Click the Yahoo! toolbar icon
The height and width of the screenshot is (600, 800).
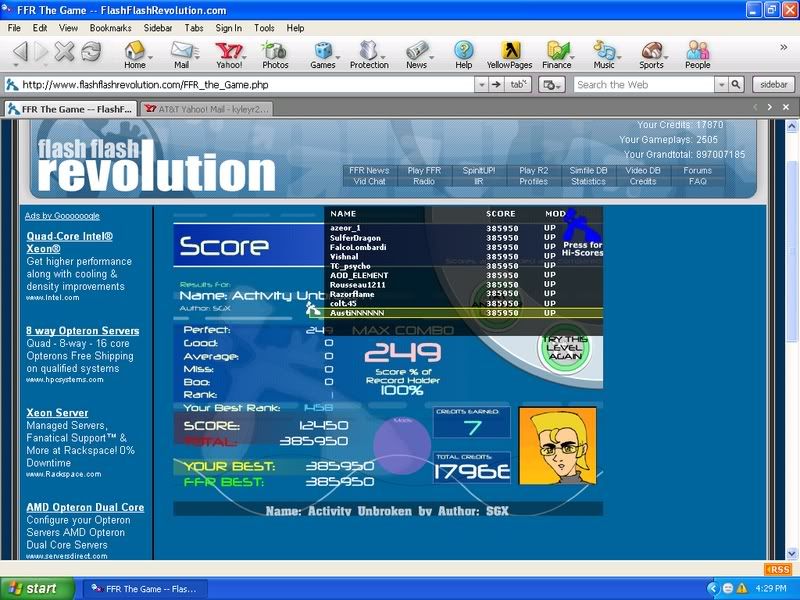pos(228,54)
